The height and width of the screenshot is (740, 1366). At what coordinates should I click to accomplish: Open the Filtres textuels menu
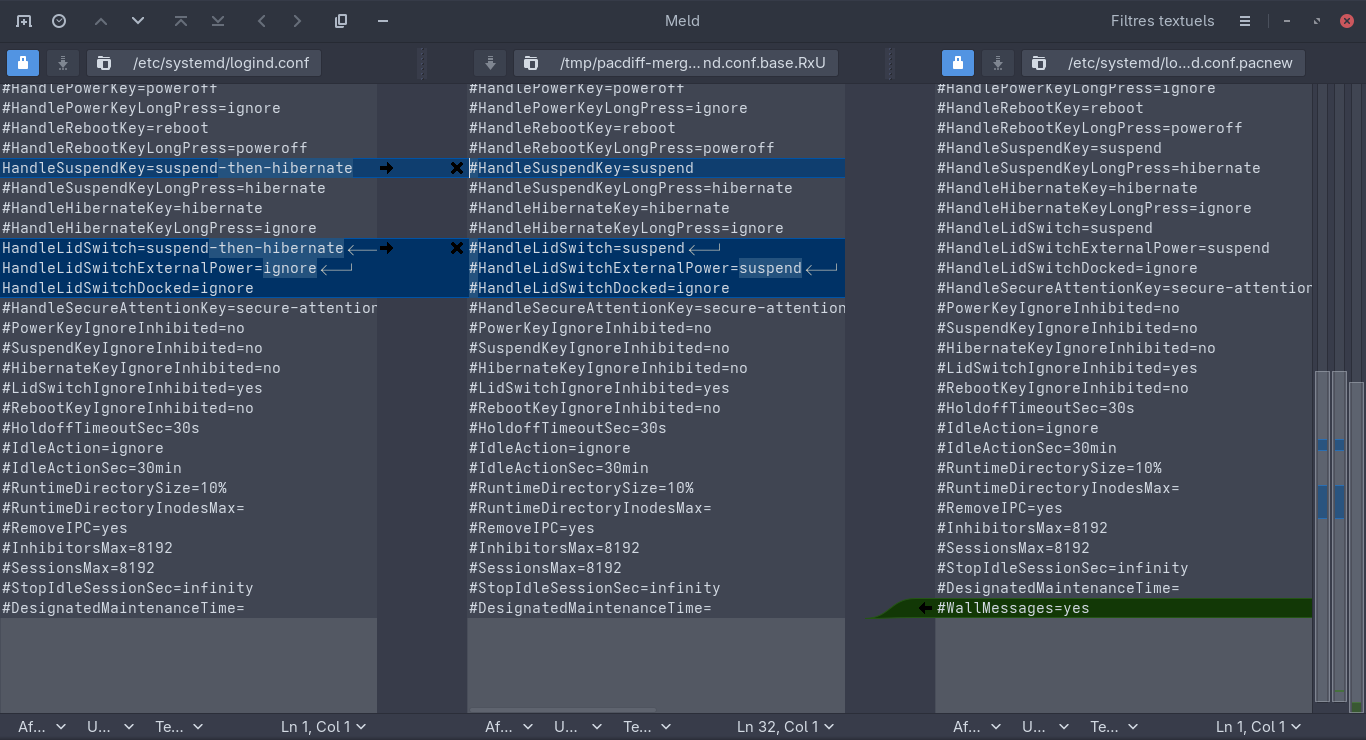[1162, 21]
